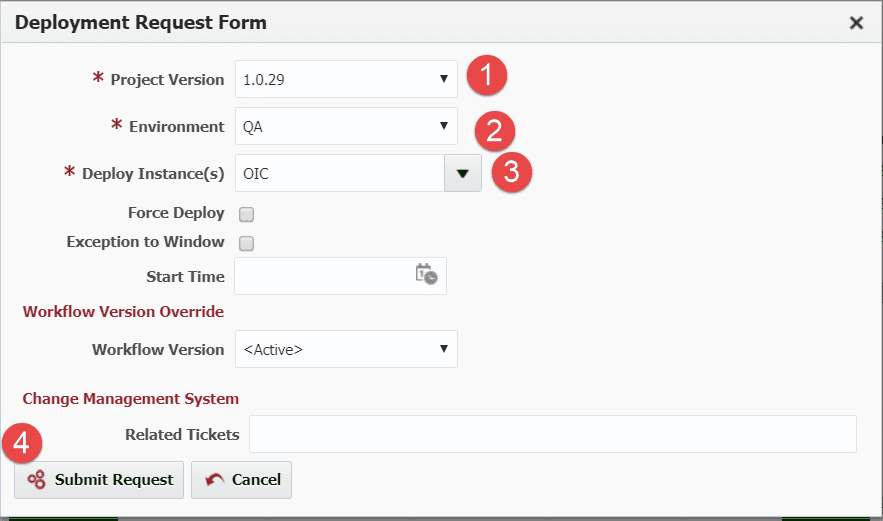
Task: Click the Deploy Instance(s) OIC text box
Action: (x=340, y=173)
